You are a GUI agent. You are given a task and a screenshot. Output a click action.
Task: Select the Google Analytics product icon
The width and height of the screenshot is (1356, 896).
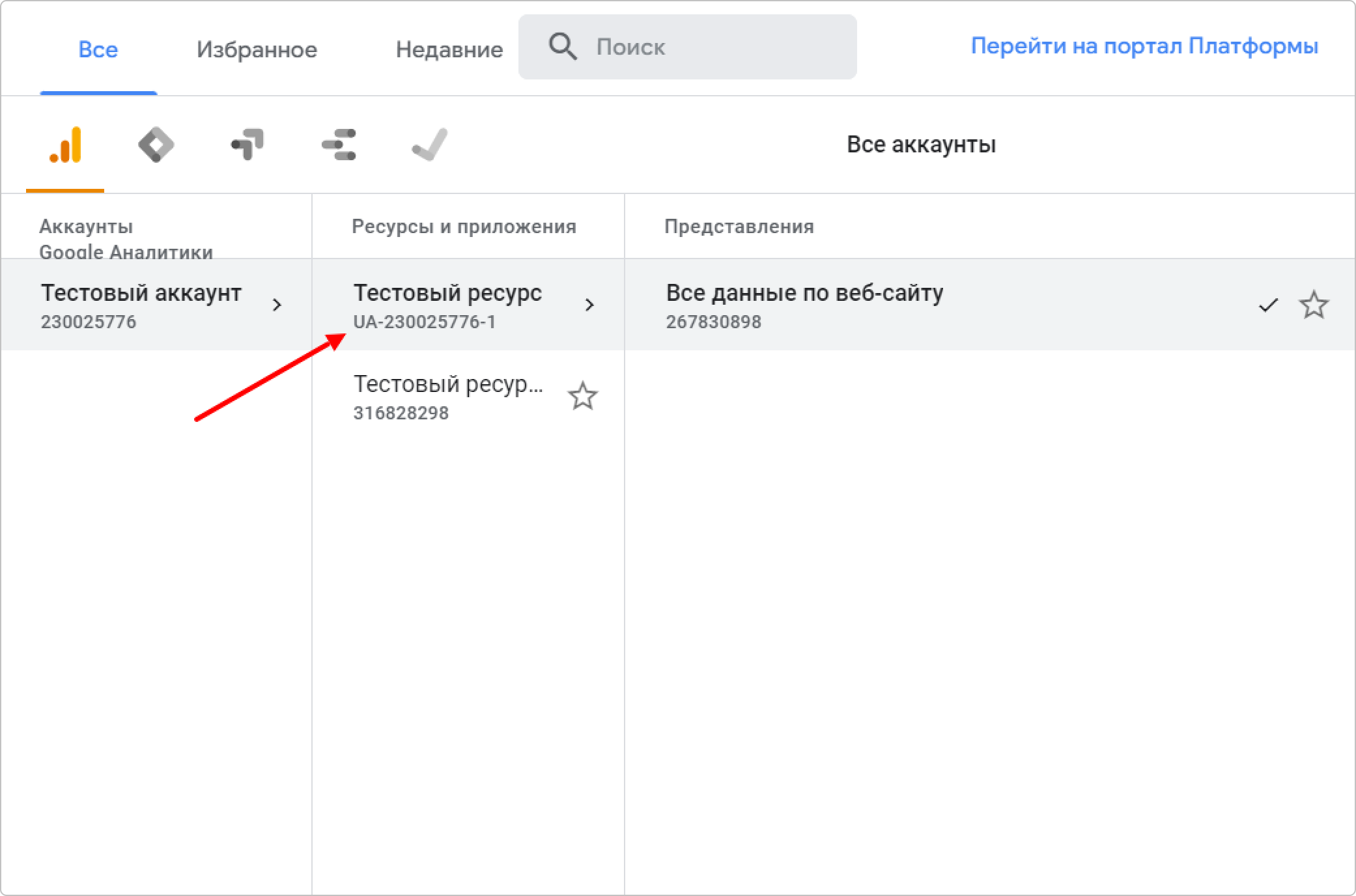(x=65, y=145)
